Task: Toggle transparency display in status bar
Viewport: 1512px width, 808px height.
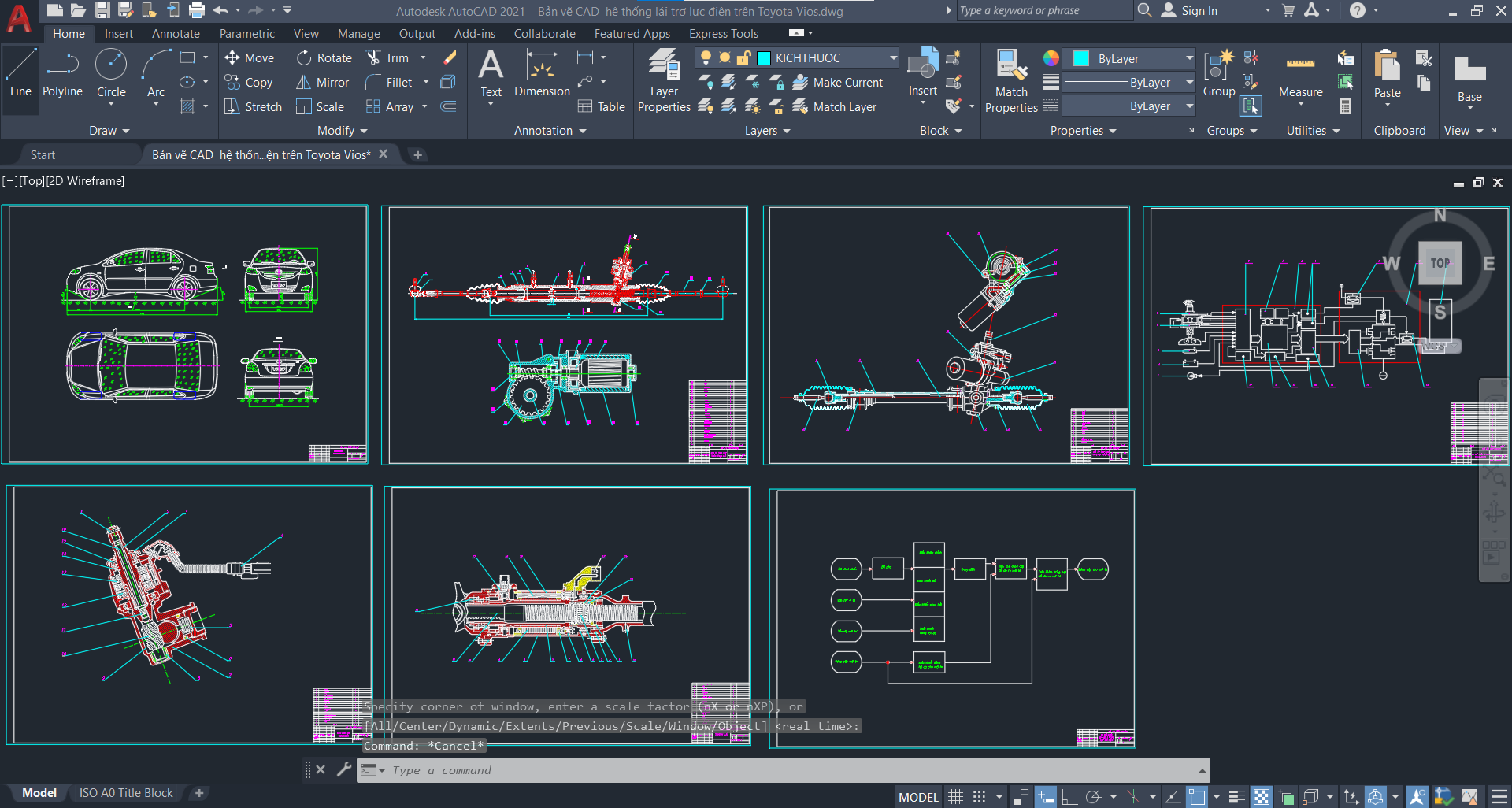Action: point(1261,797)
